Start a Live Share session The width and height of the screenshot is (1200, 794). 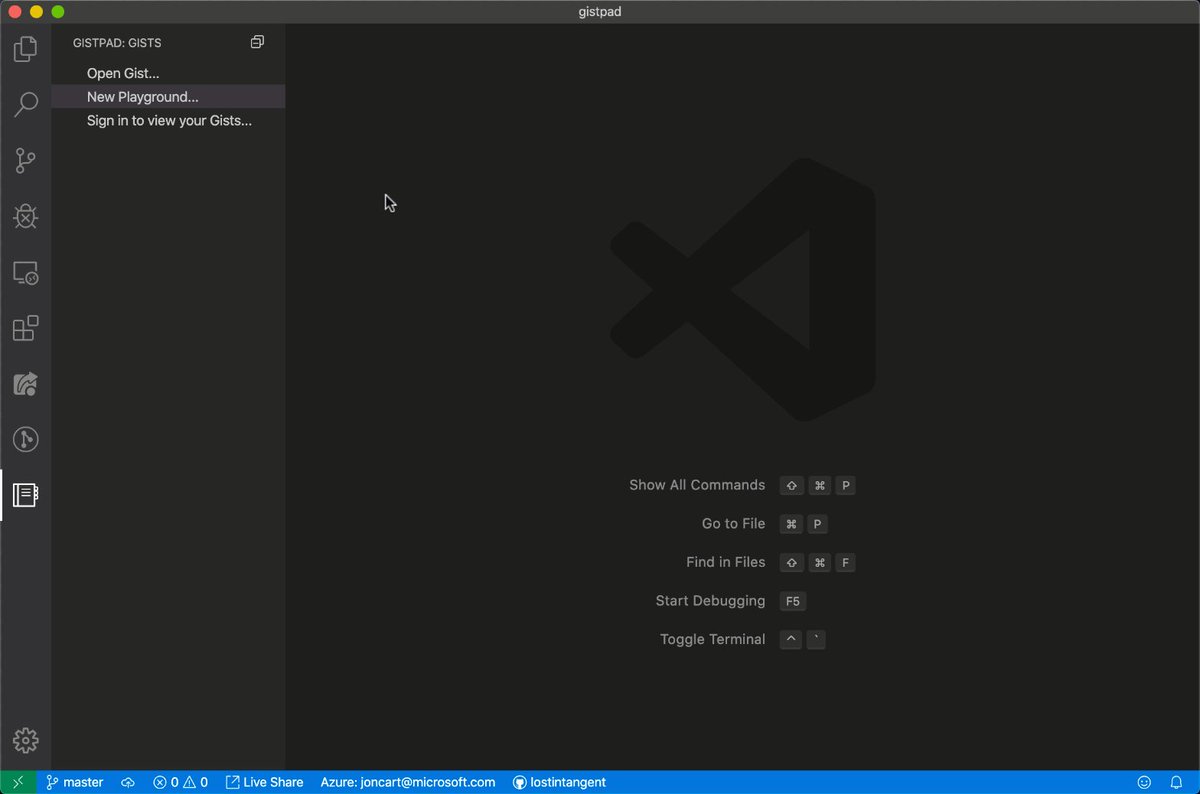click(264, 782)
